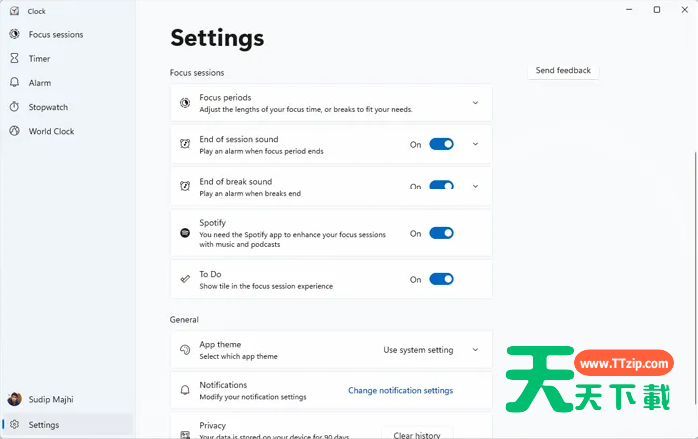The width and height of the screenshot is (698, 439).
Task: Expand End of break sound options
Action: (475, 186)
